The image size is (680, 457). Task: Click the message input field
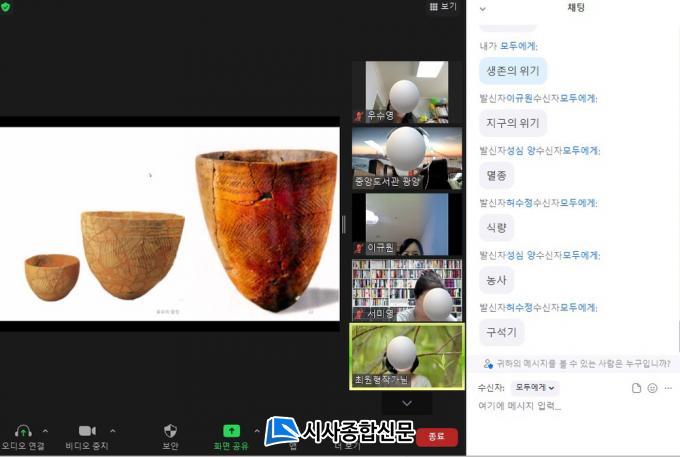560,406
